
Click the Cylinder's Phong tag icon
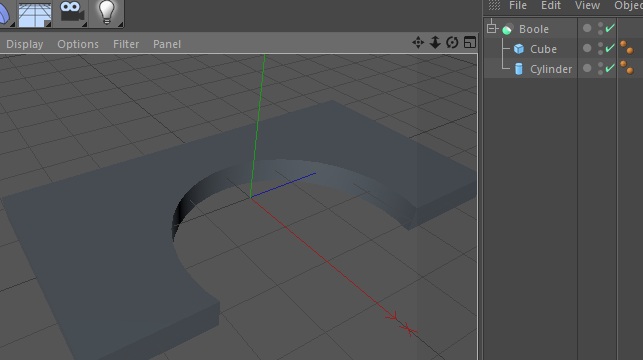[627, 68]
